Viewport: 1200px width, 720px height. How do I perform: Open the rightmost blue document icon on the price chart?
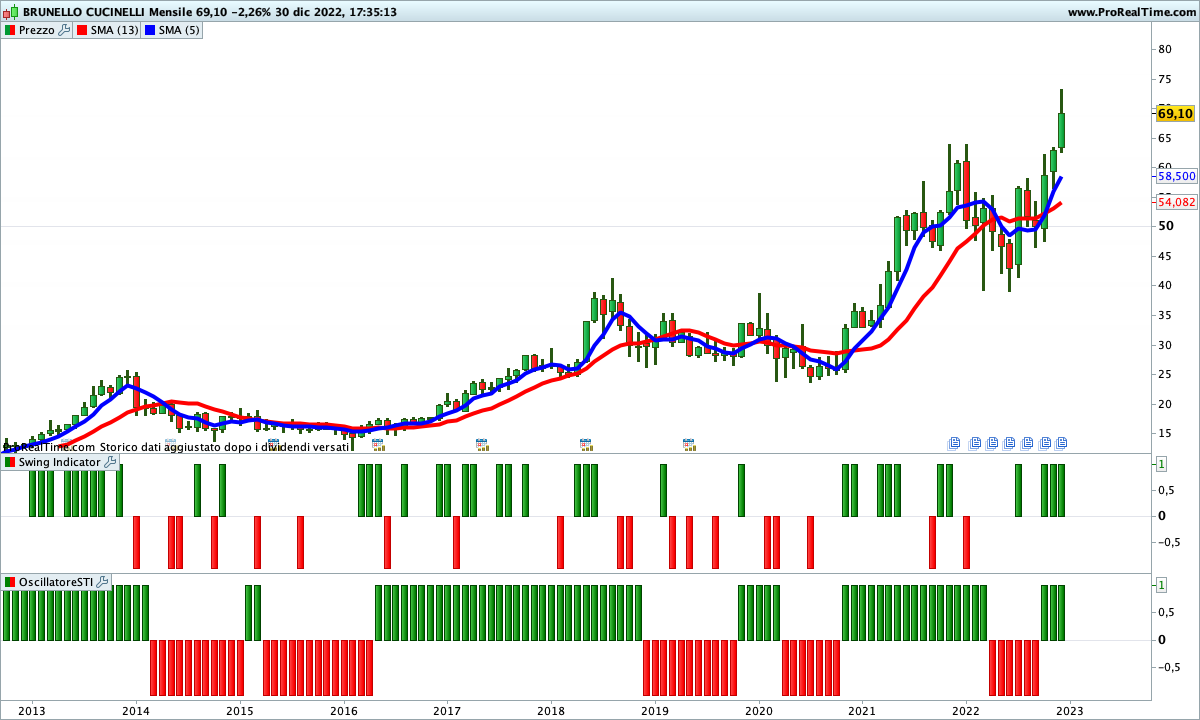1062,442
